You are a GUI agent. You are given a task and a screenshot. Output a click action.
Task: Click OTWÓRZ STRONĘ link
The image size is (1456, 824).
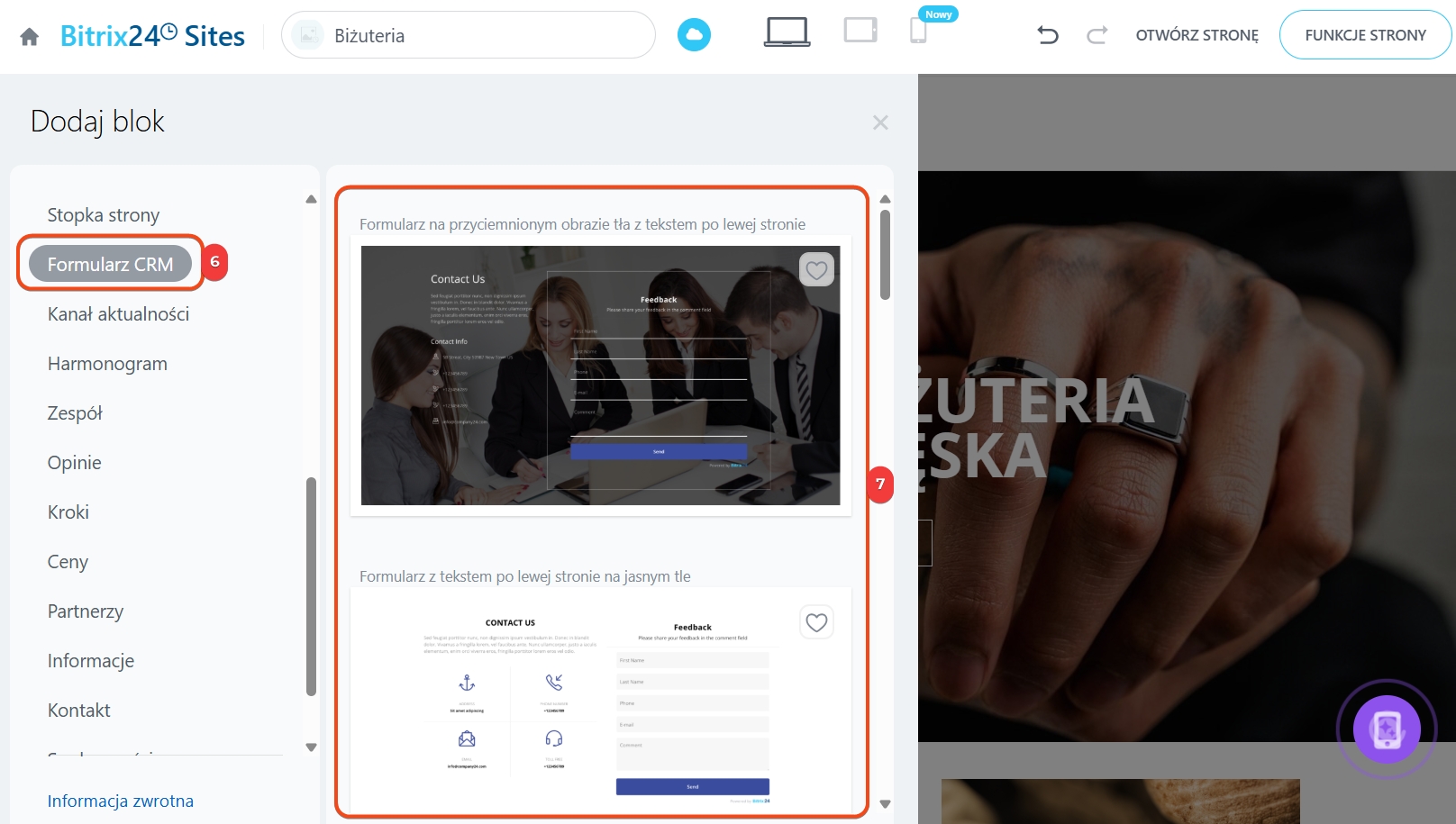point(1197,35)
